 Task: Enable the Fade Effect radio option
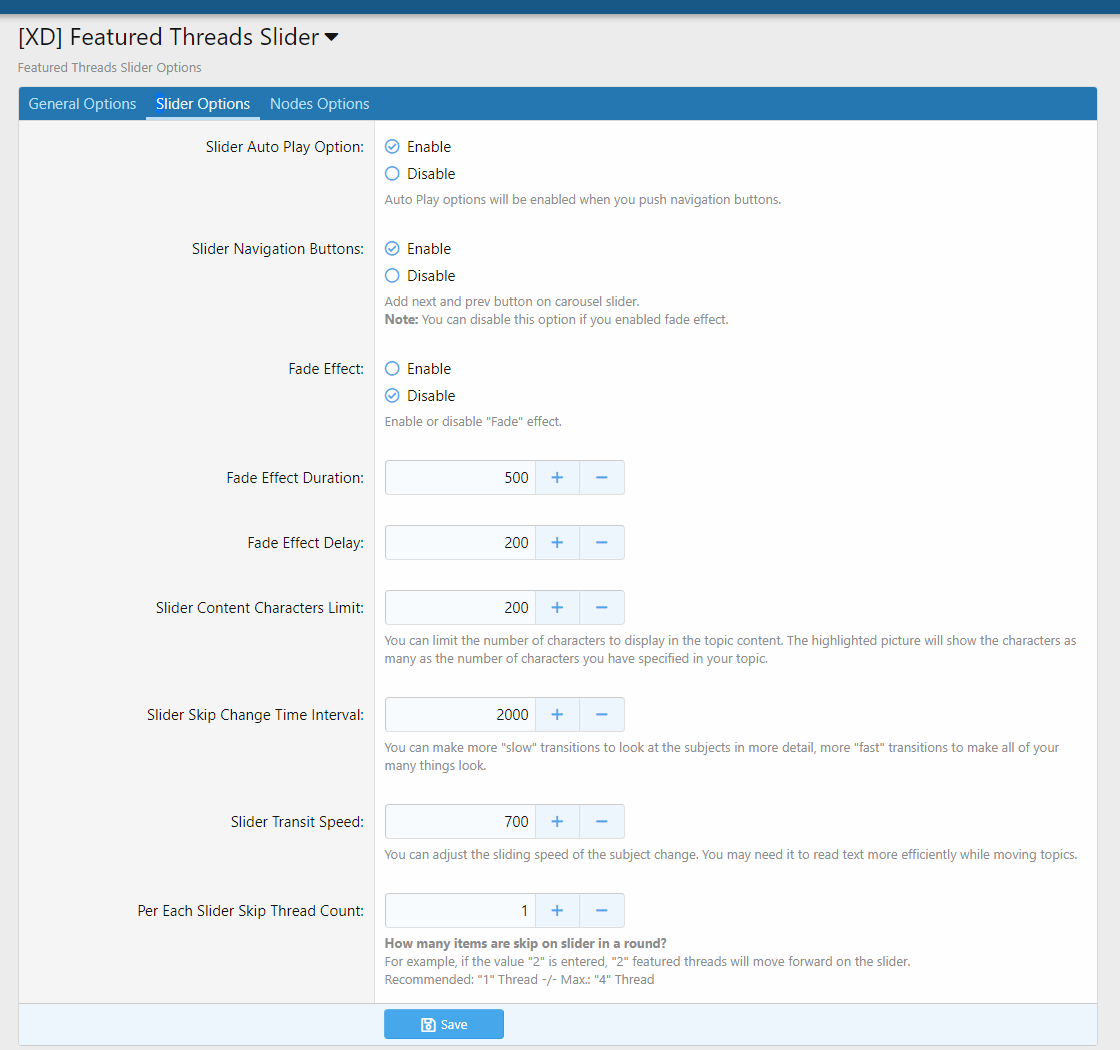tap(392, 369)
